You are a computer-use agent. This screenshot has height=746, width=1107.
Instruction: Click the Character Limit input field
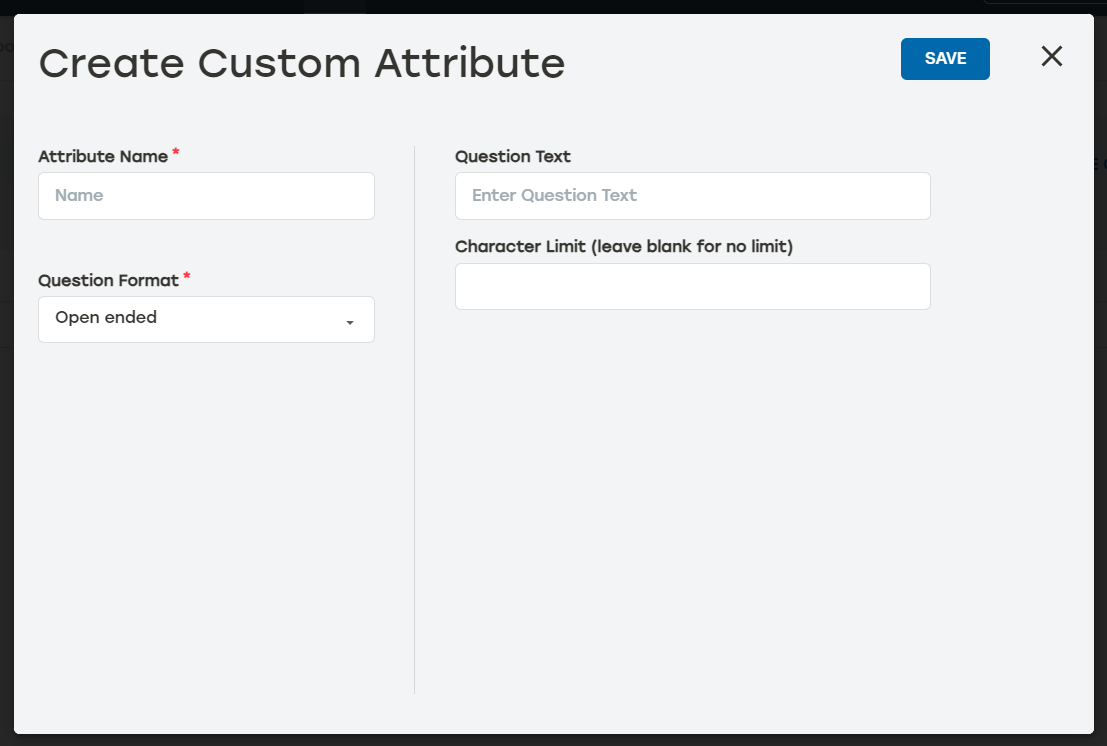(692, 286)
